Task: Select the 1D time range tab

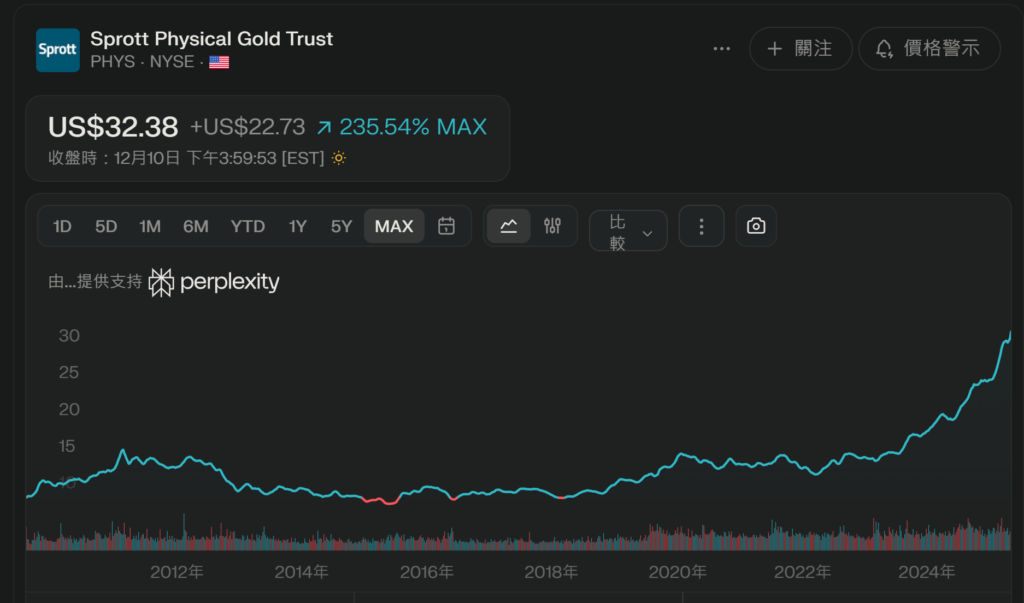Action: click(x=62, y=227)
